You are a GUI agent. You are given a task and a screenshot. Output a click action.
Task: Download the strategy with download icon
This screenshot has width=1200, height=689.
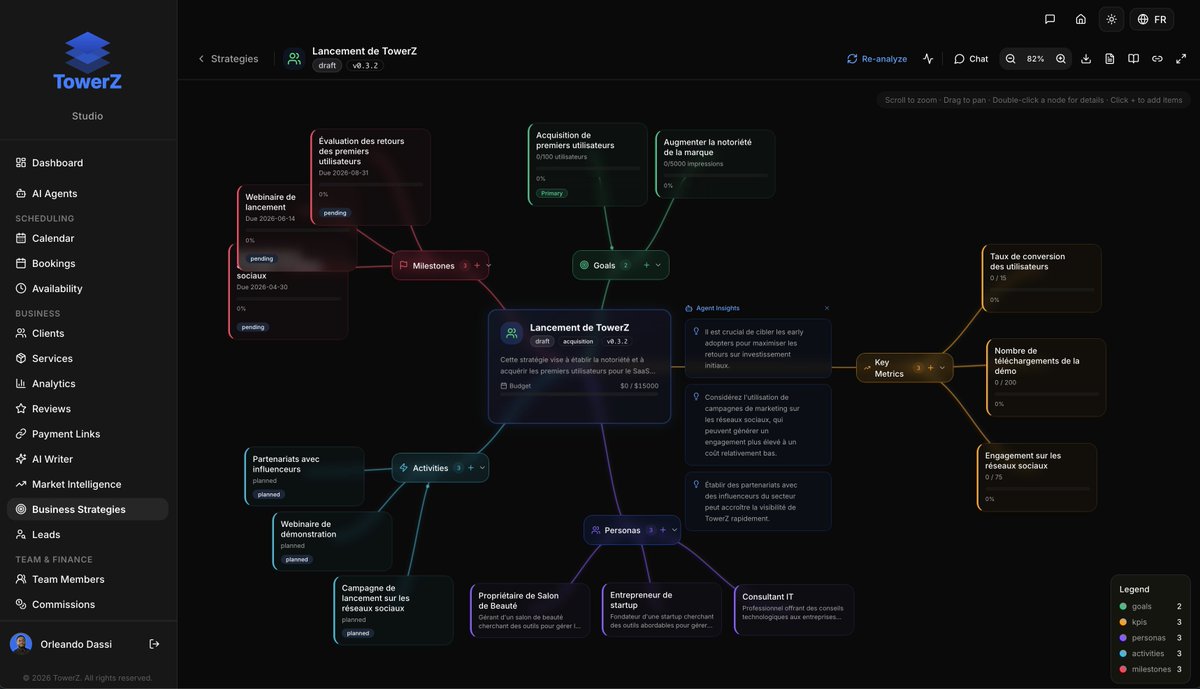coord(1086,59)
